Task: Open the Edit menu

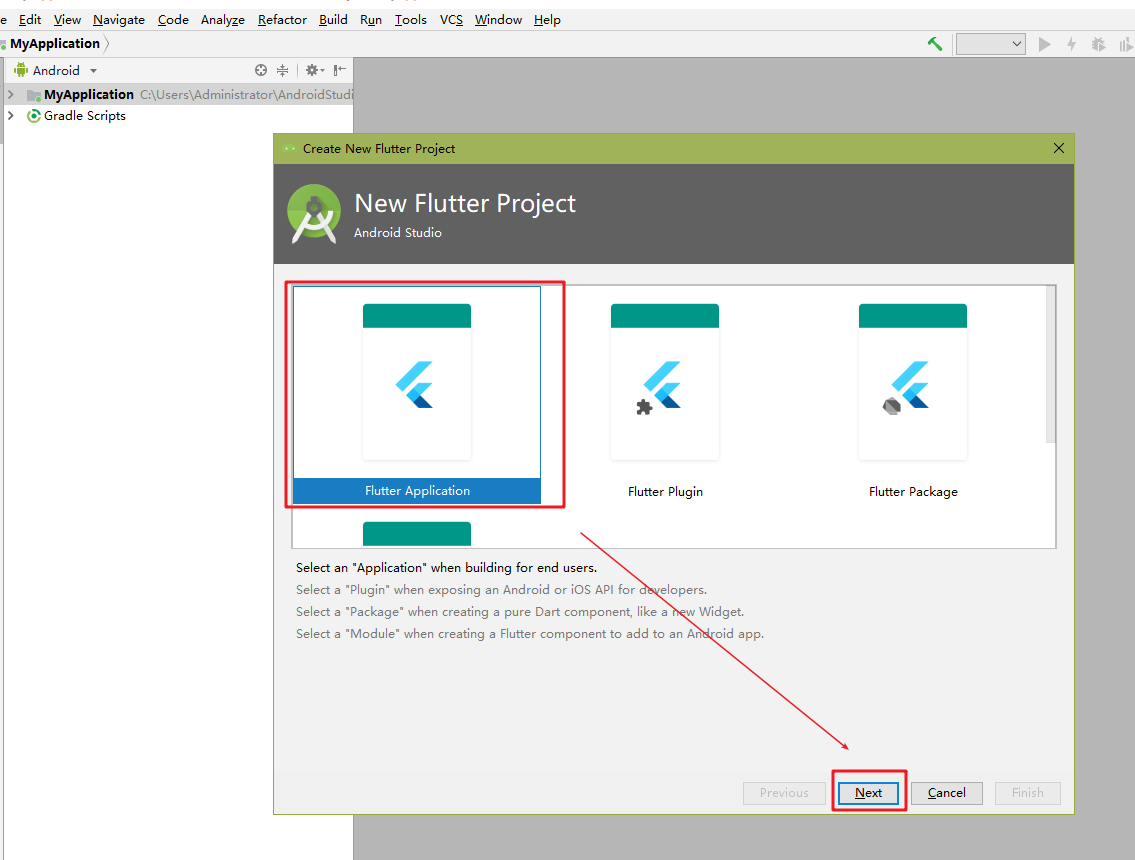Action: [x=30, y=20]
